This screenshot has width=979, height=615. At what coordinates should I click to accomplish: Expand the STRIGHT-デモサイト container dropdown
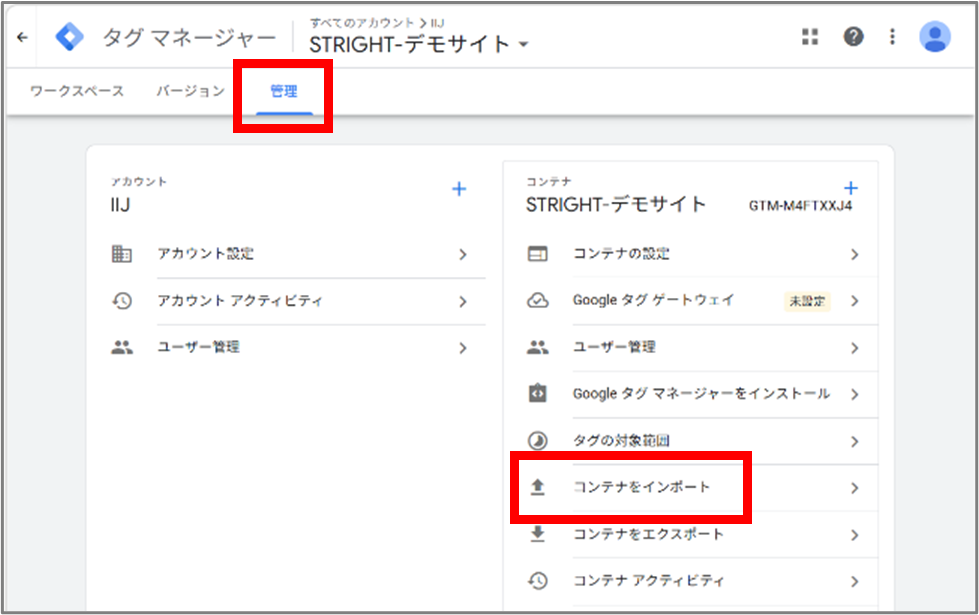[524, 44]
